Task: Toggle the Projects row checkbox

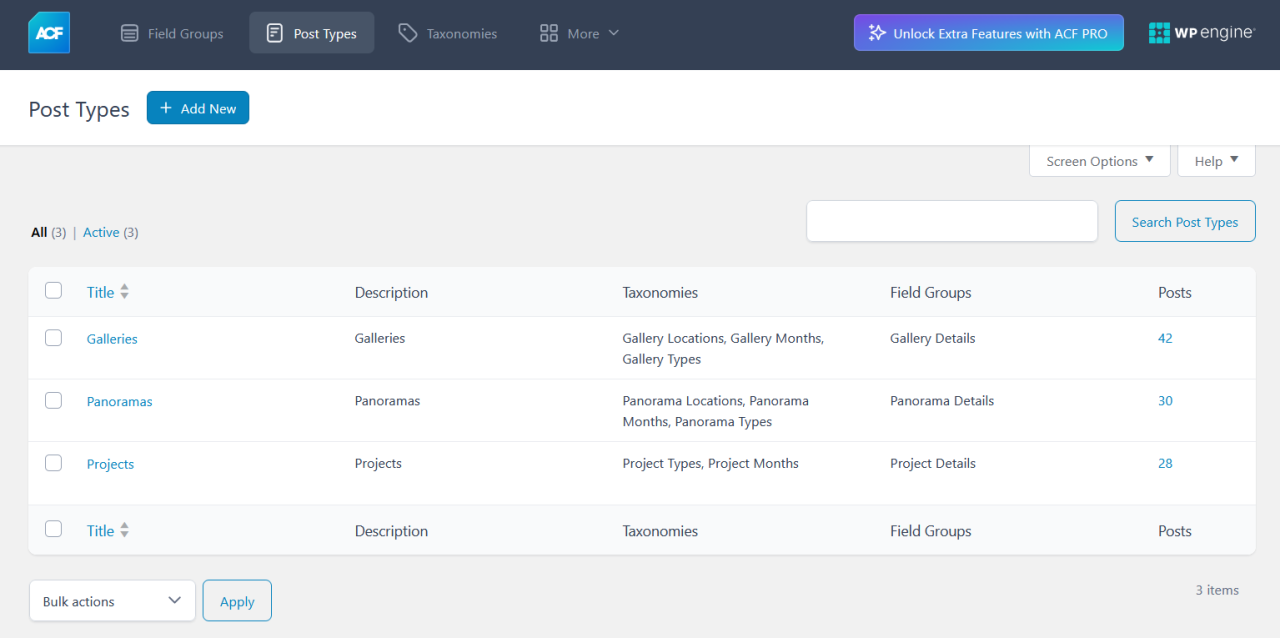Action: [54, 463]
